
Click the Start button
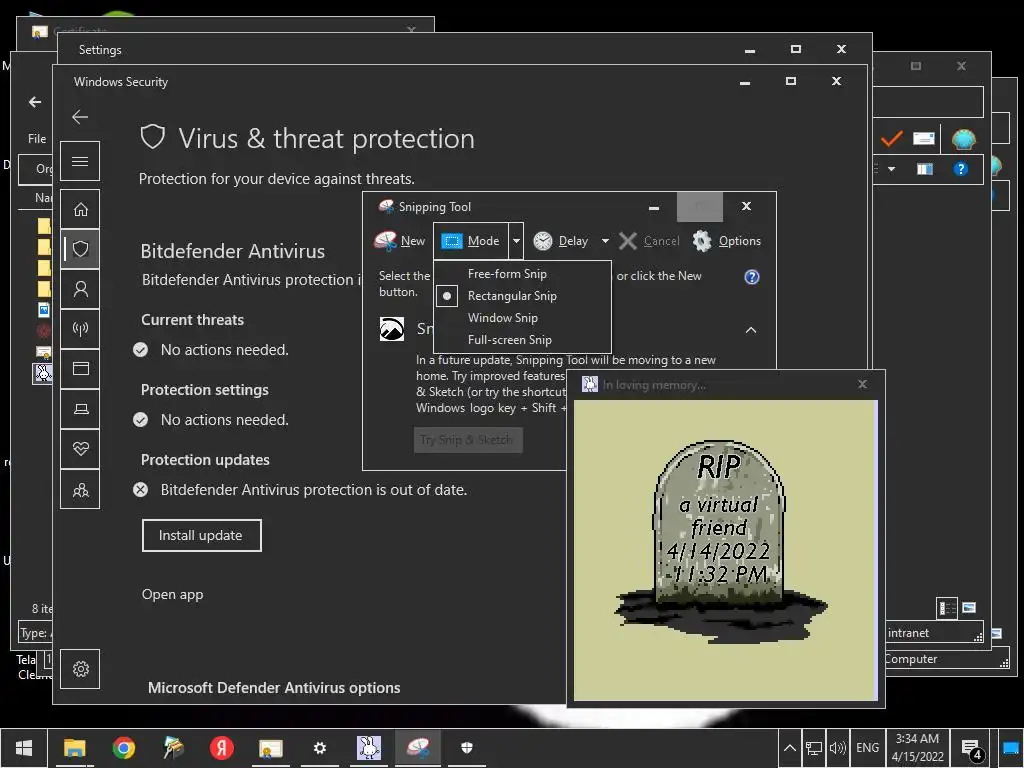pos(24,748)
